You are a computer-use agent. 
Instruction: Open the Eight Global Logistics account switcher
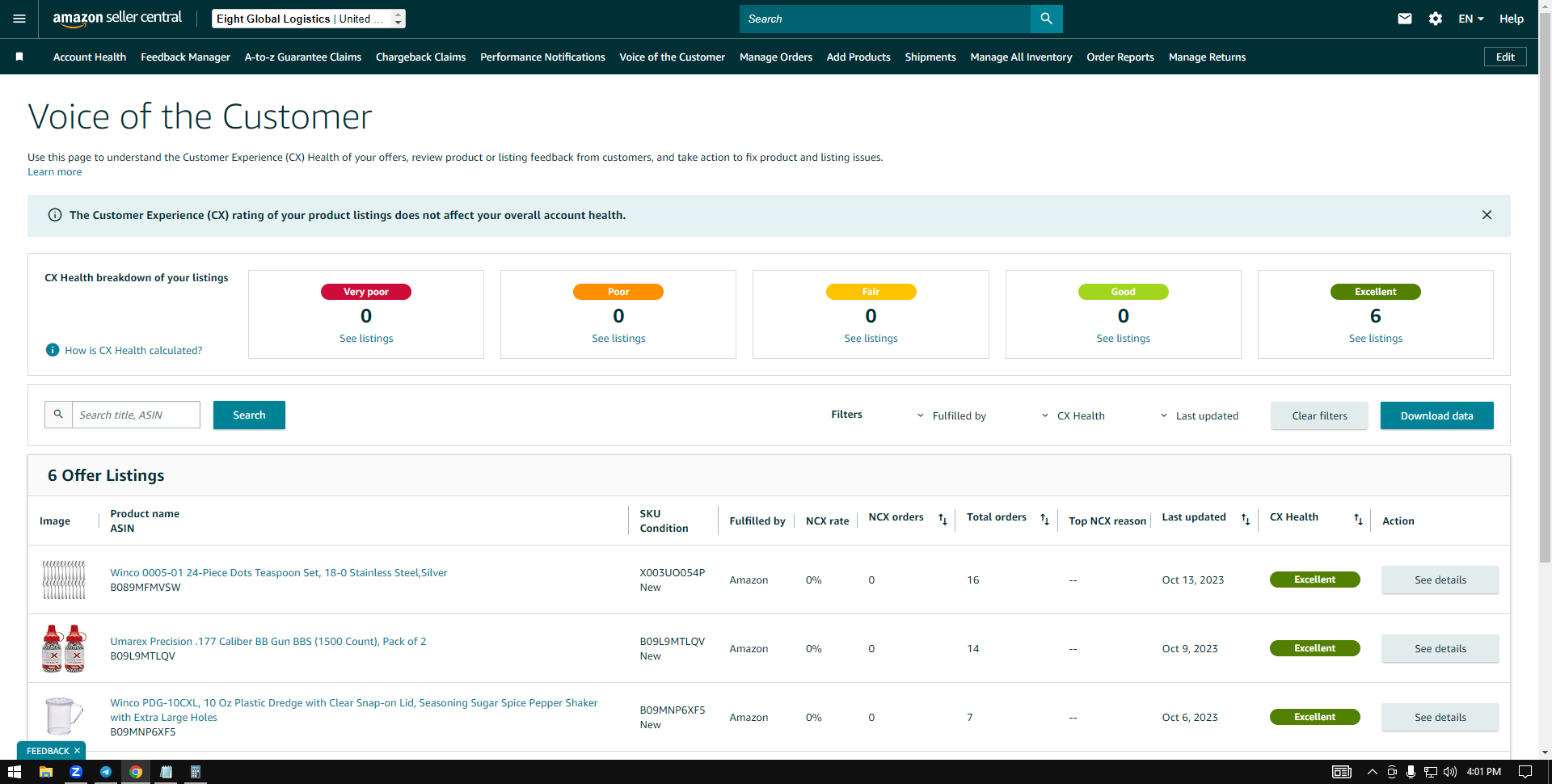click(309, 19)
